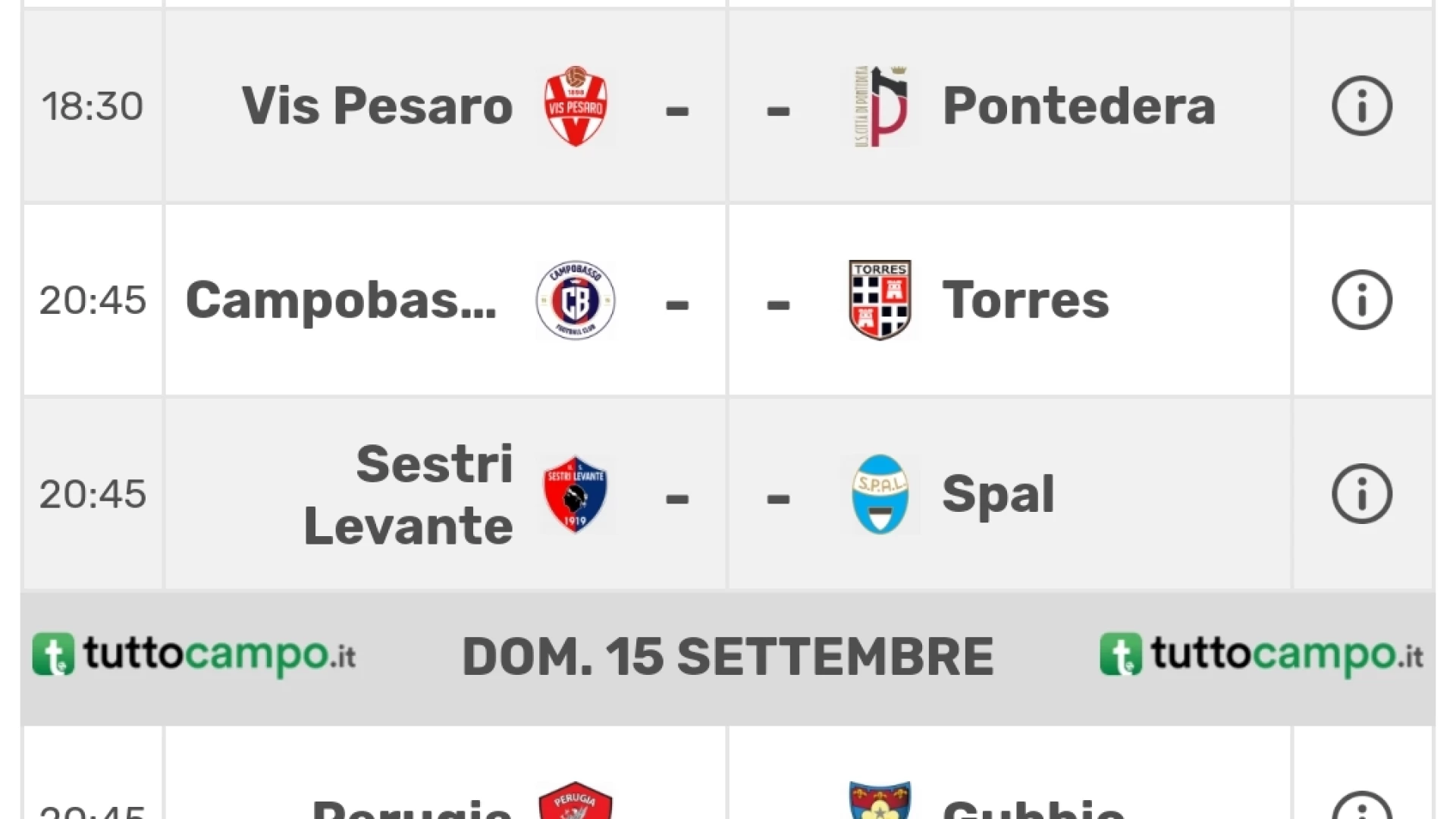
Task: Open info for Vis Pesaro vs Pontedera
Action: [1362, 106]
